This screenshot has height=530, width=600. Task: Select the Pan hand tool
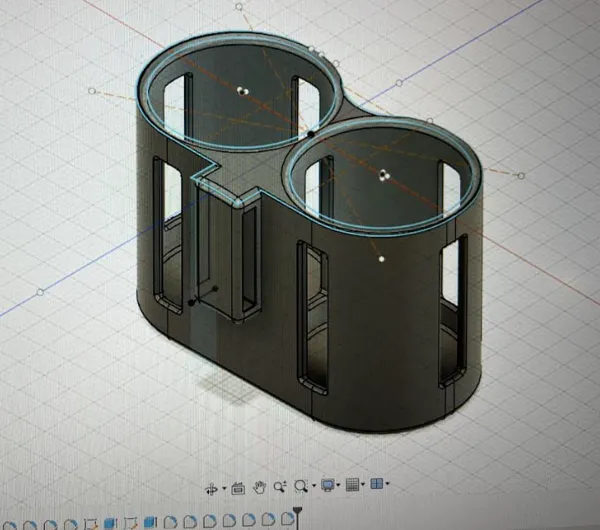pos(259,487)
